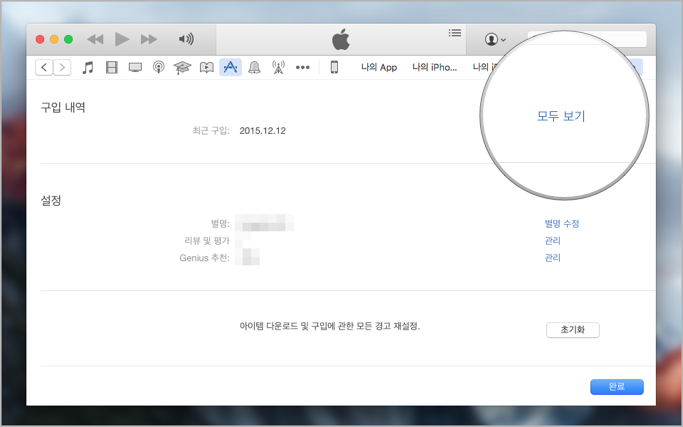Click 관리 for Genius 추천
The width and height of the screenshot is (683, 427).
pos(552,258)
